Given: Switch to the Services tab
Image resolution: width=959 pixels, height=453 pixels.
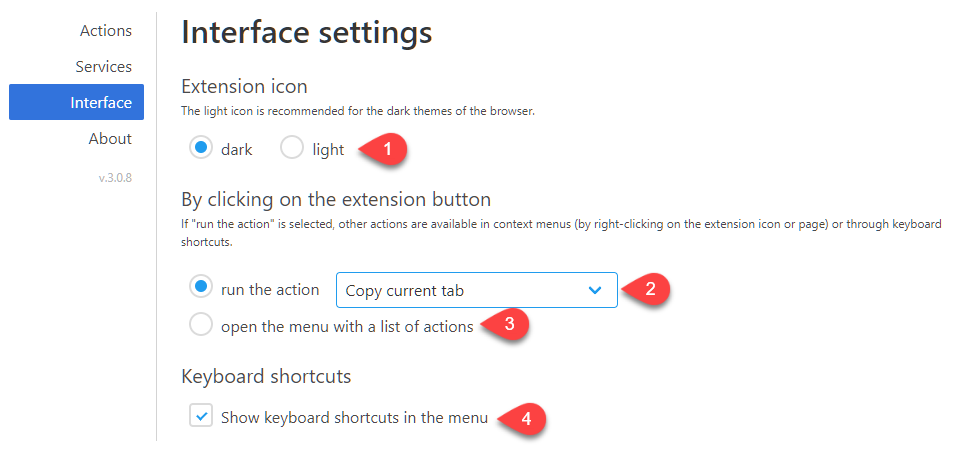Looking at the screenshot, I should click(x=103, y=66).
